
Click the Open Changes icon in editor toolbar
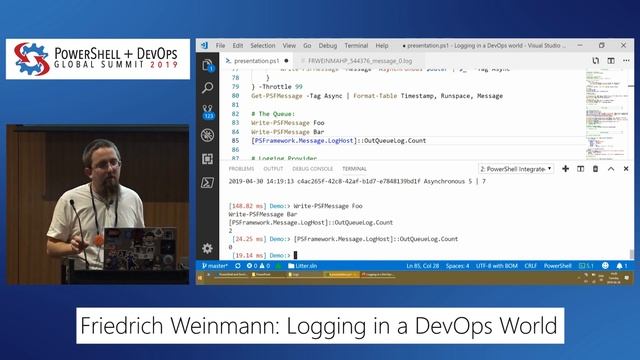596,60
